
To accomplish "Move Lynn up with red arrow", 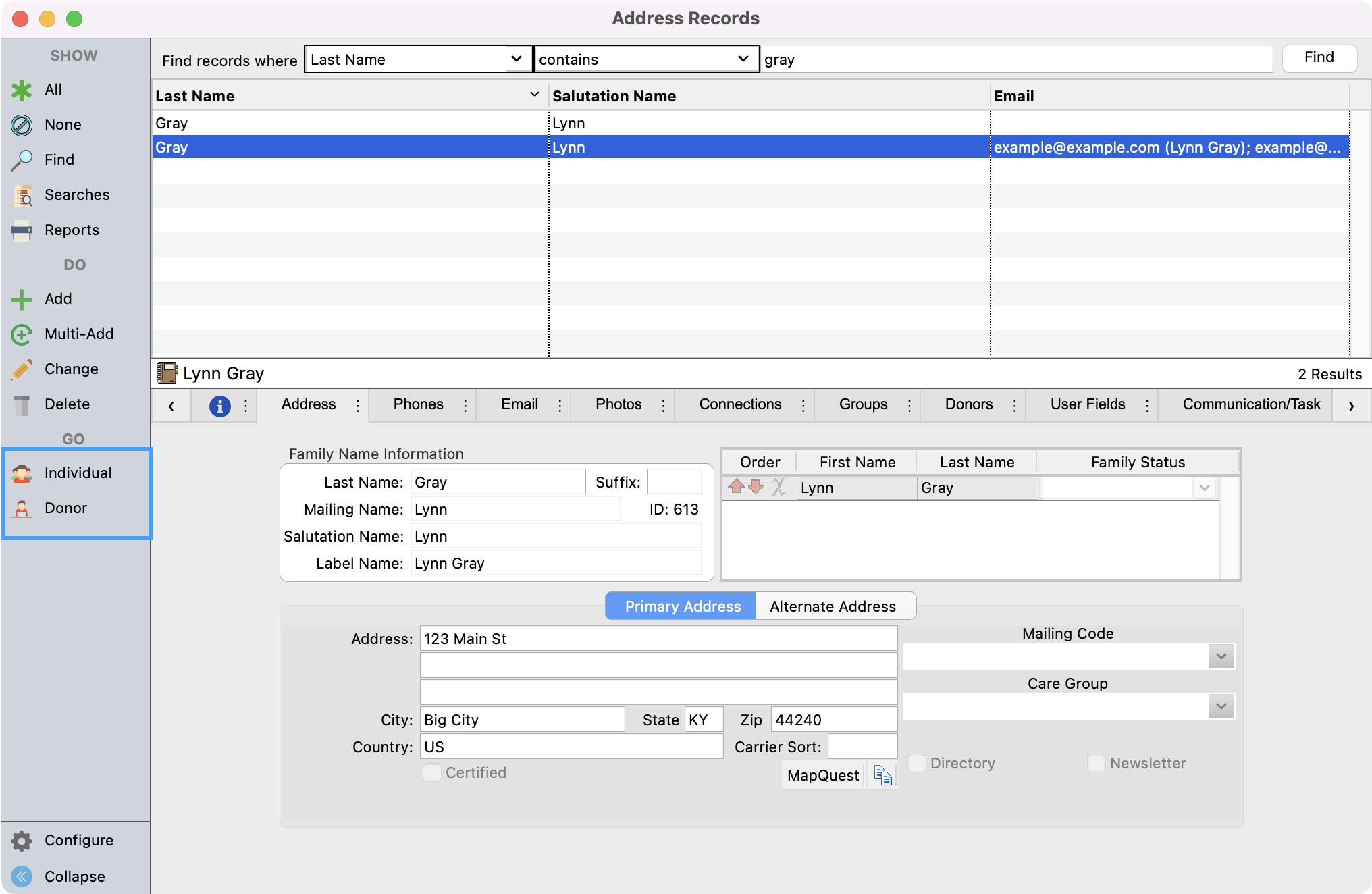I will click(x=737, y=487).
